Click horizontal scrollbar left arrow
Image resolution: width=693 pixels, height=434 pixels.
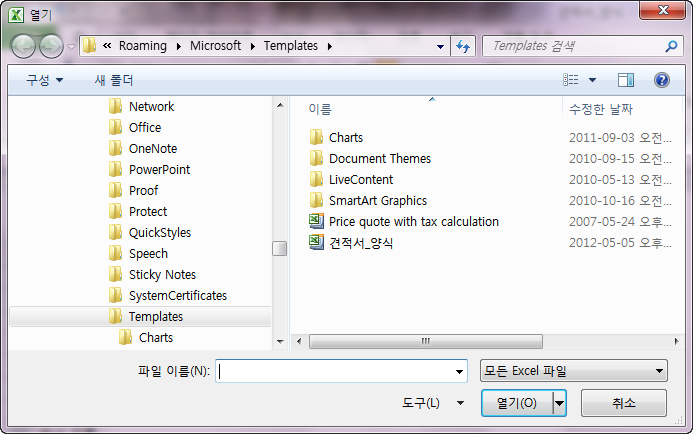(299, 342)
